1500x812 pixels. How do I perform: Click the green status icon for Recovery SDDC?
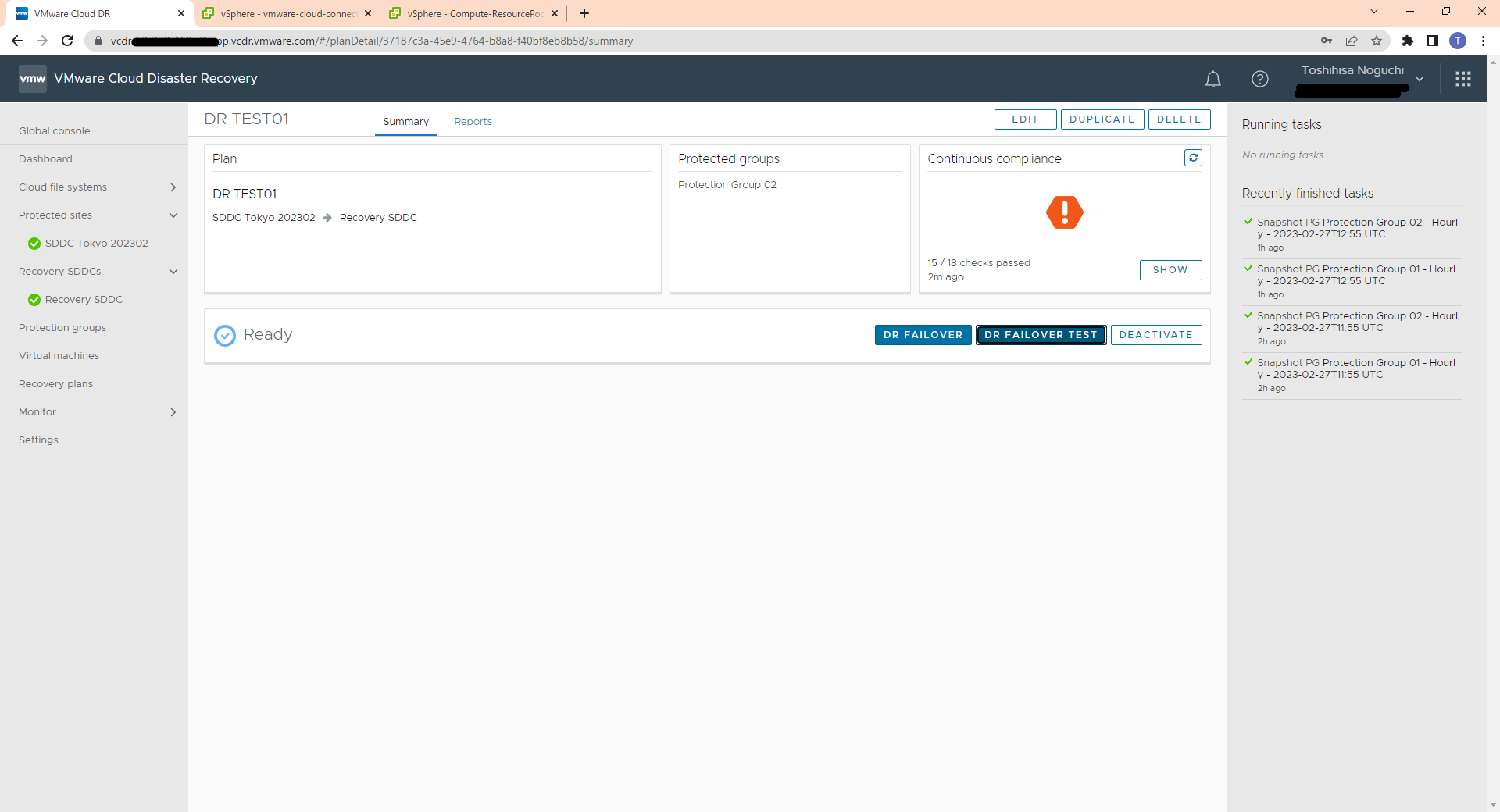pyautogui.click(x=34, y=300)
